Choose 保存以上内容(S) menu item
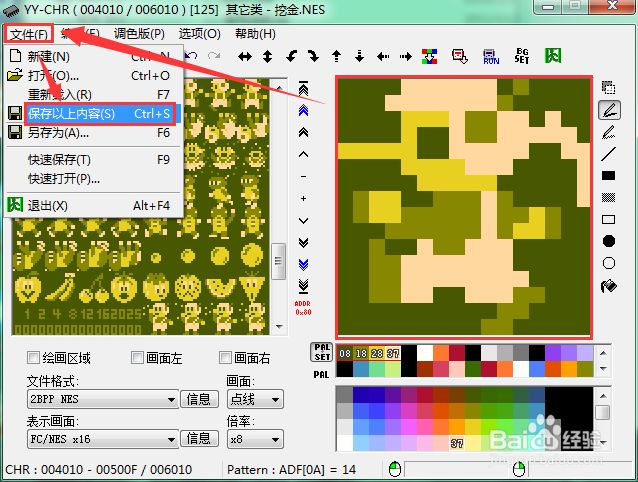638x482 pixels. coord(101,113)
